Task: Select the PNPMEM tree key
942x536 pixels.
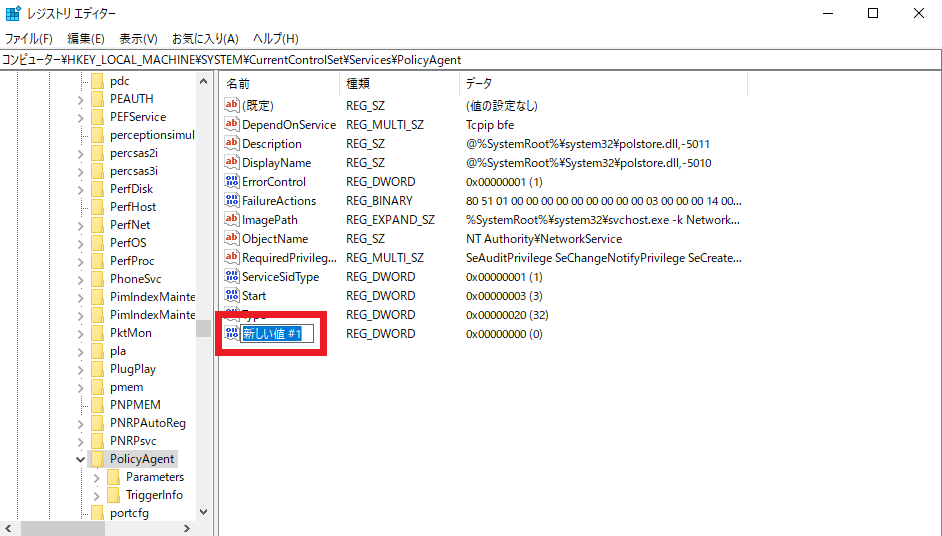Action: tap(135, 405)
